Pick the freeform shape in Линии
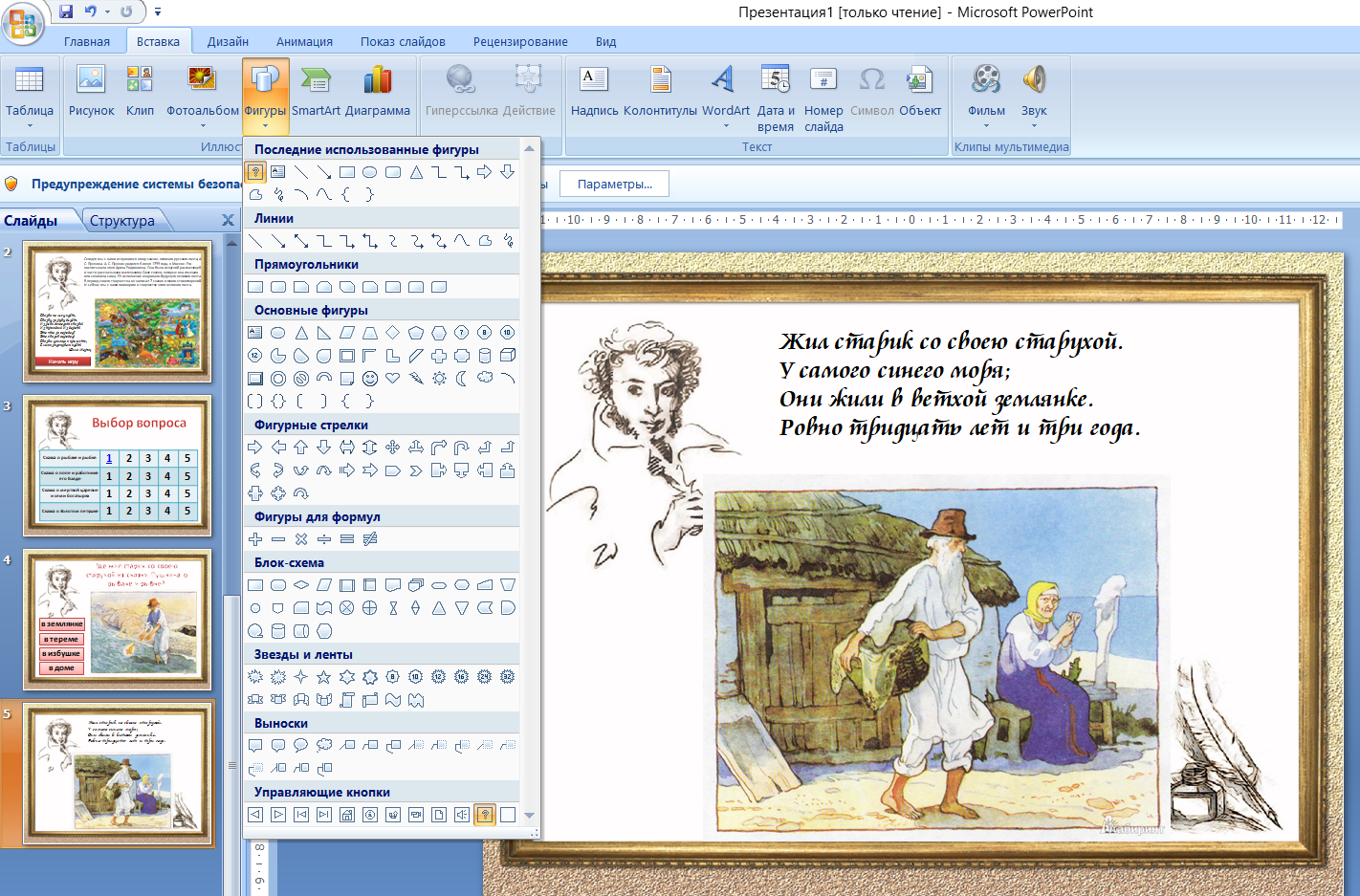 coord(485,241)
